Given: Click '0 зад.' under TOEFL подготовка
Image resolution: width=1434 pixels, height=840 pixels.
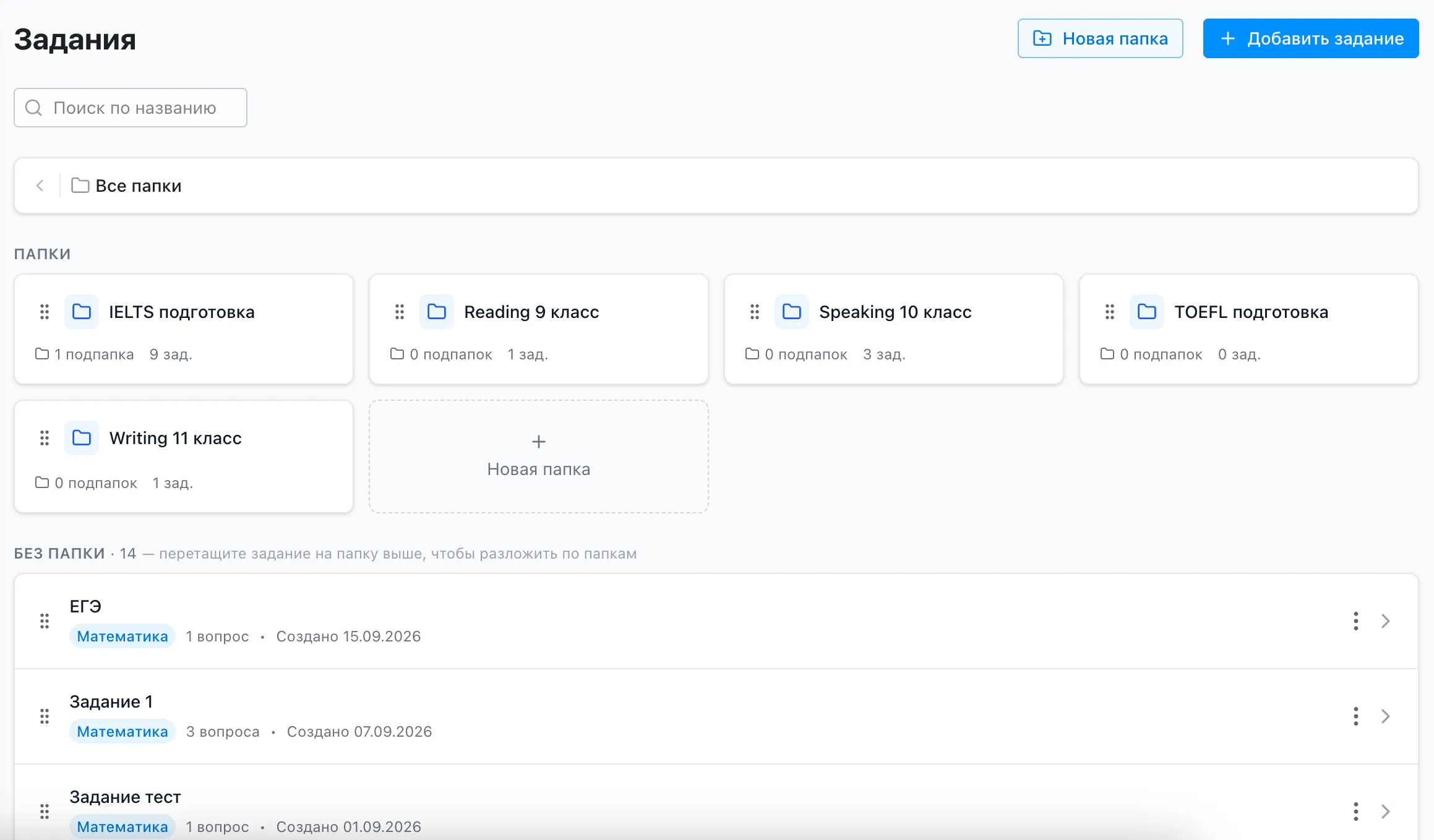Looking at the screenshot, I should [x=1239, y=354].
